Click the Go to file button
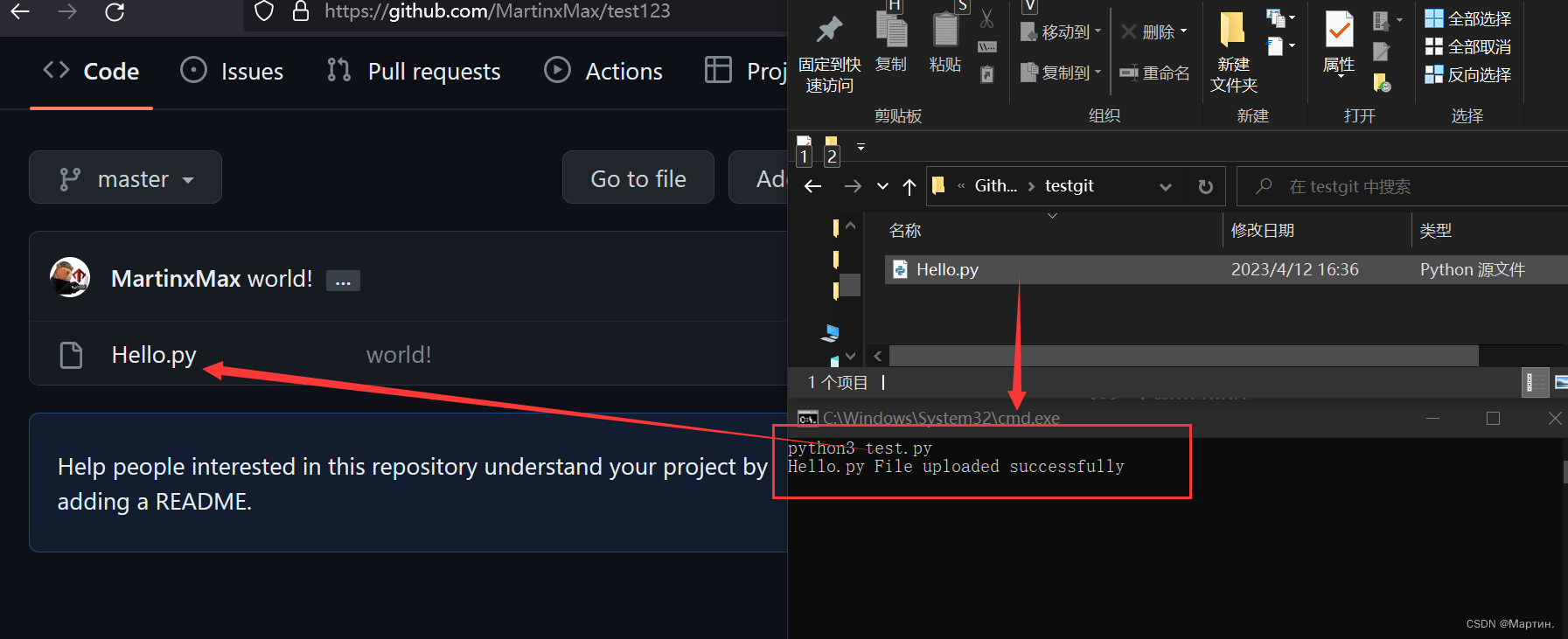This screenshot has height=639, width=1568. click(x=638, y=177)
